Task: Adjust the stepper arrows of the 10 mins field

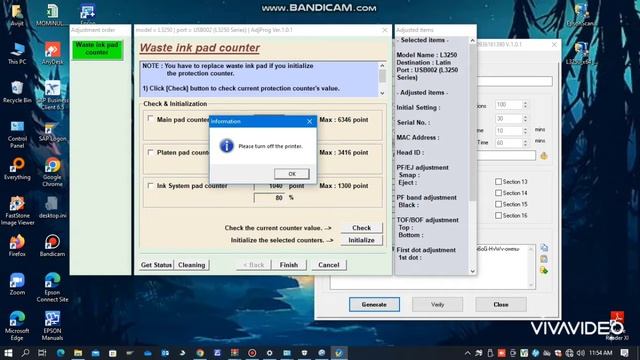Action: (525, 131)
